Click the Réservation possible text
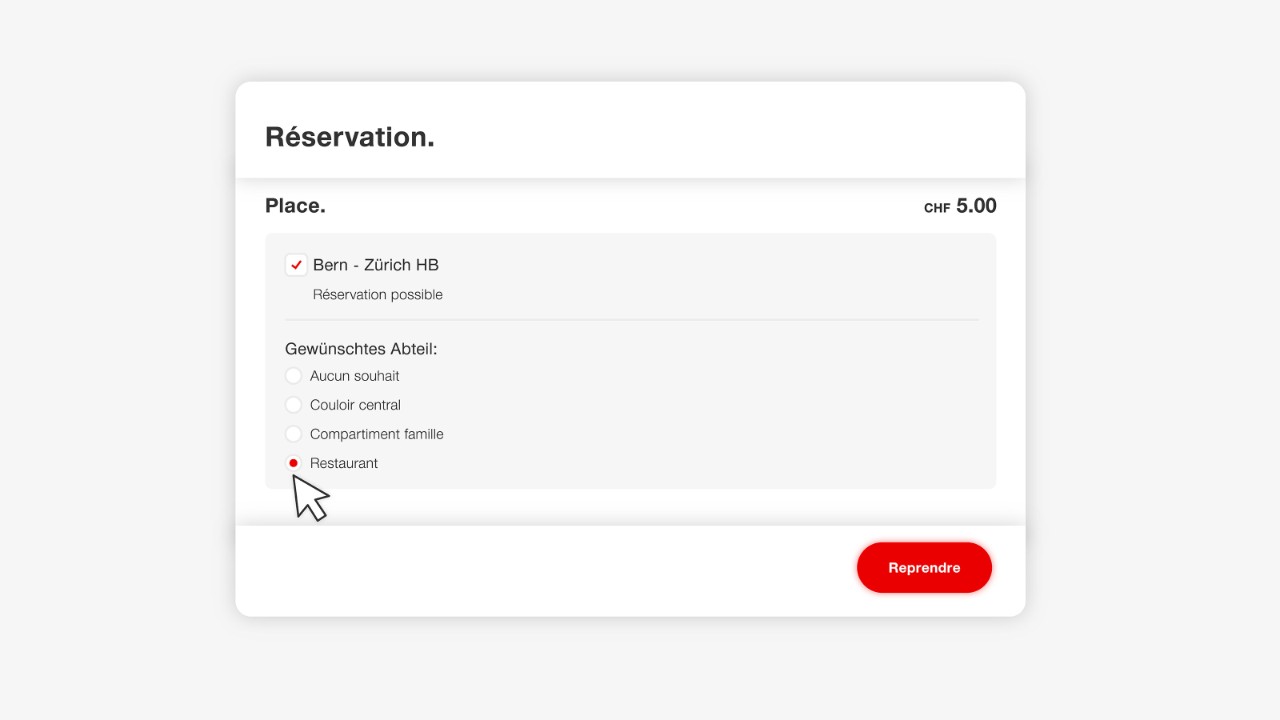1280x720 pixels. (377, 294)
